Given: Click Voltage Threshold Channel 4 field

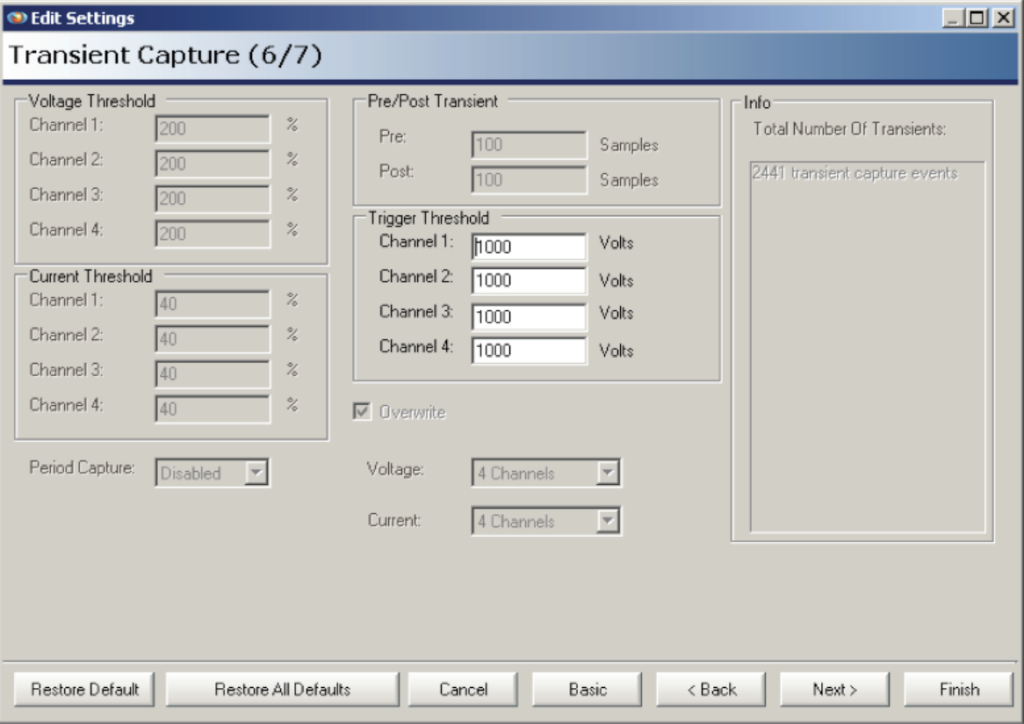Looking at the screenshot, I should tap(213, 234).
